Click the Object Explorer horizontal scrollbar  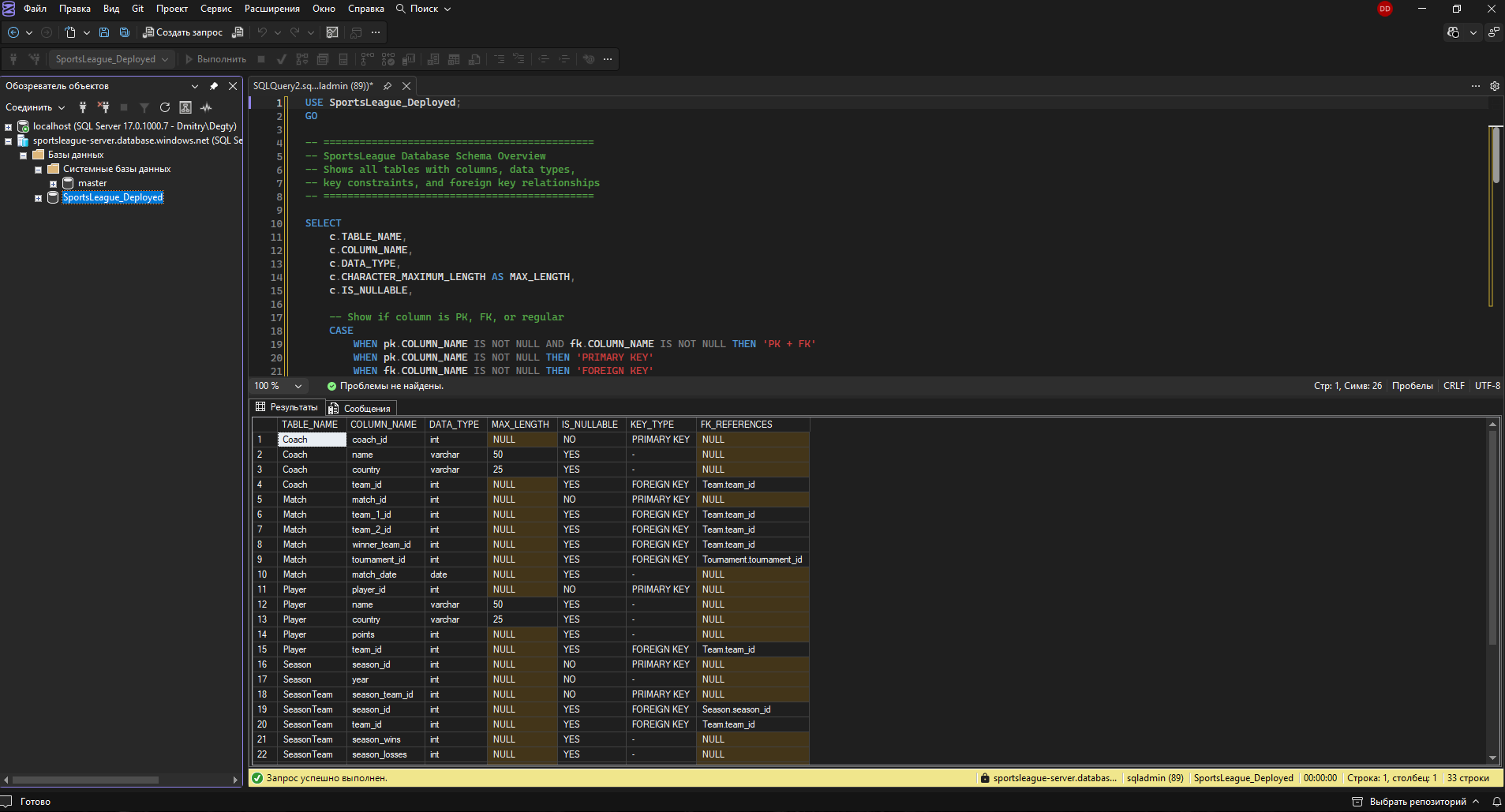pos(85,780)
